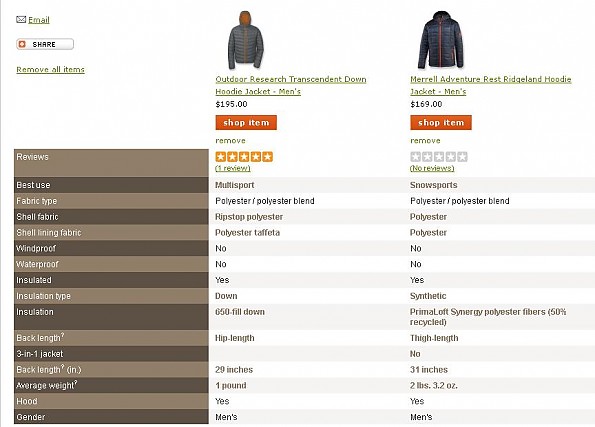Click the Back length help question mark

pyautogui.click(x=63, y=335)
